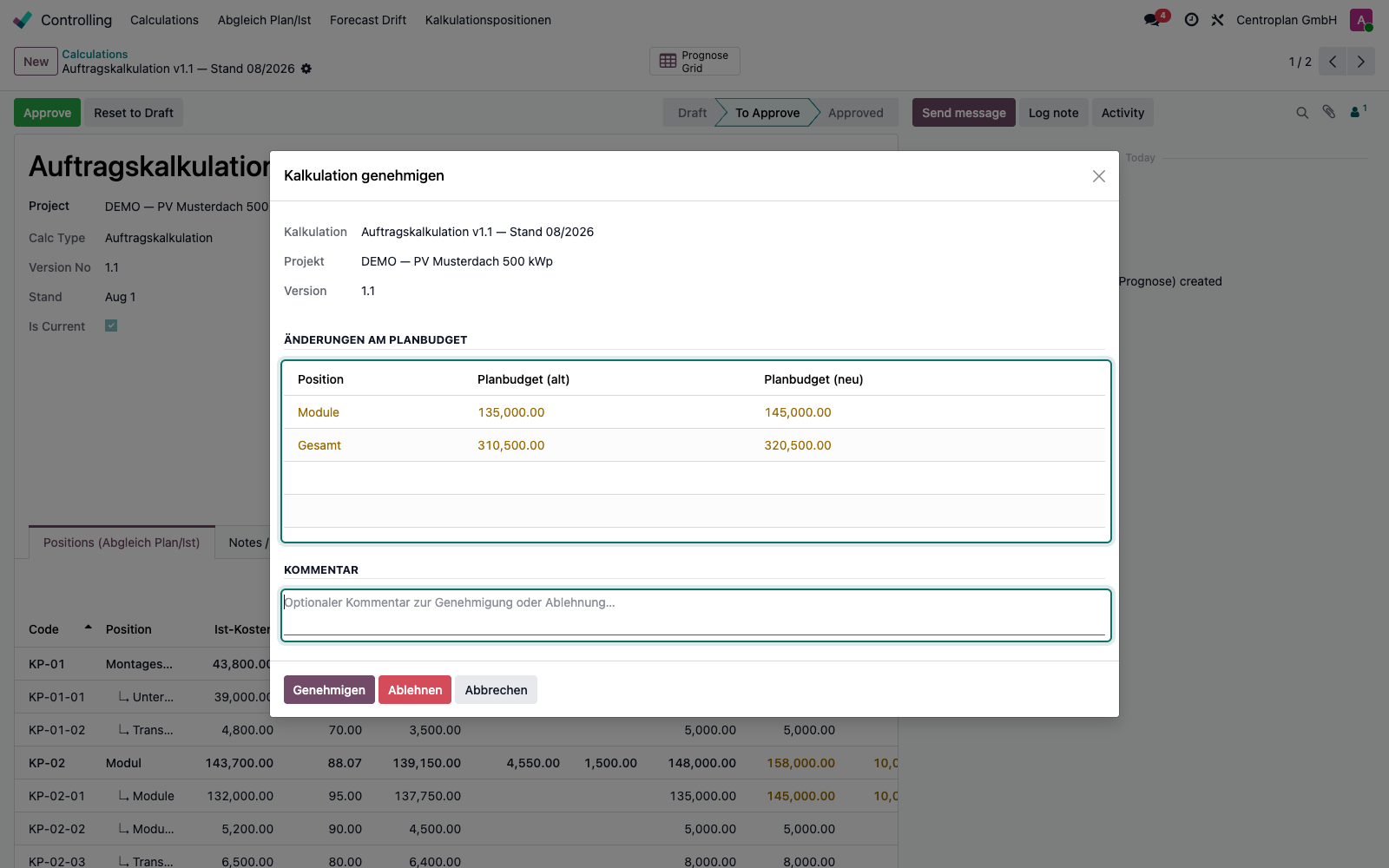This screenshot has width=1389, height=868.
Task: Click the Calc Type value Auftragskalkulation
Action: 159,238
